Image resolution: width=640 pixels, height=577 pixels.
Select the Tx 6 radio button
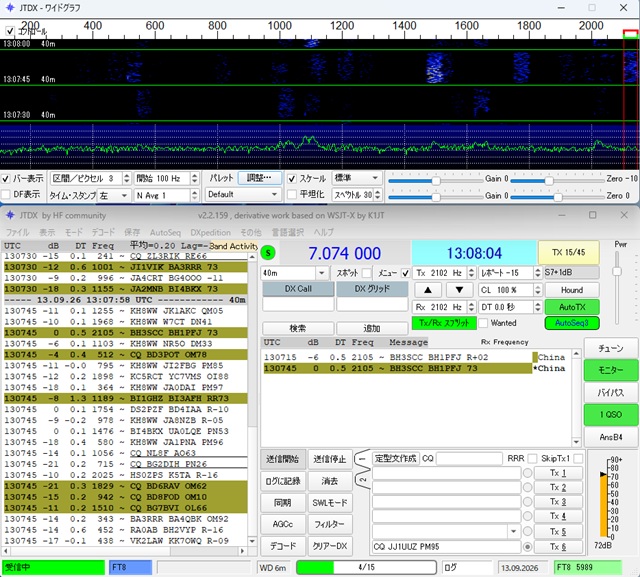(x=527, y=547)
